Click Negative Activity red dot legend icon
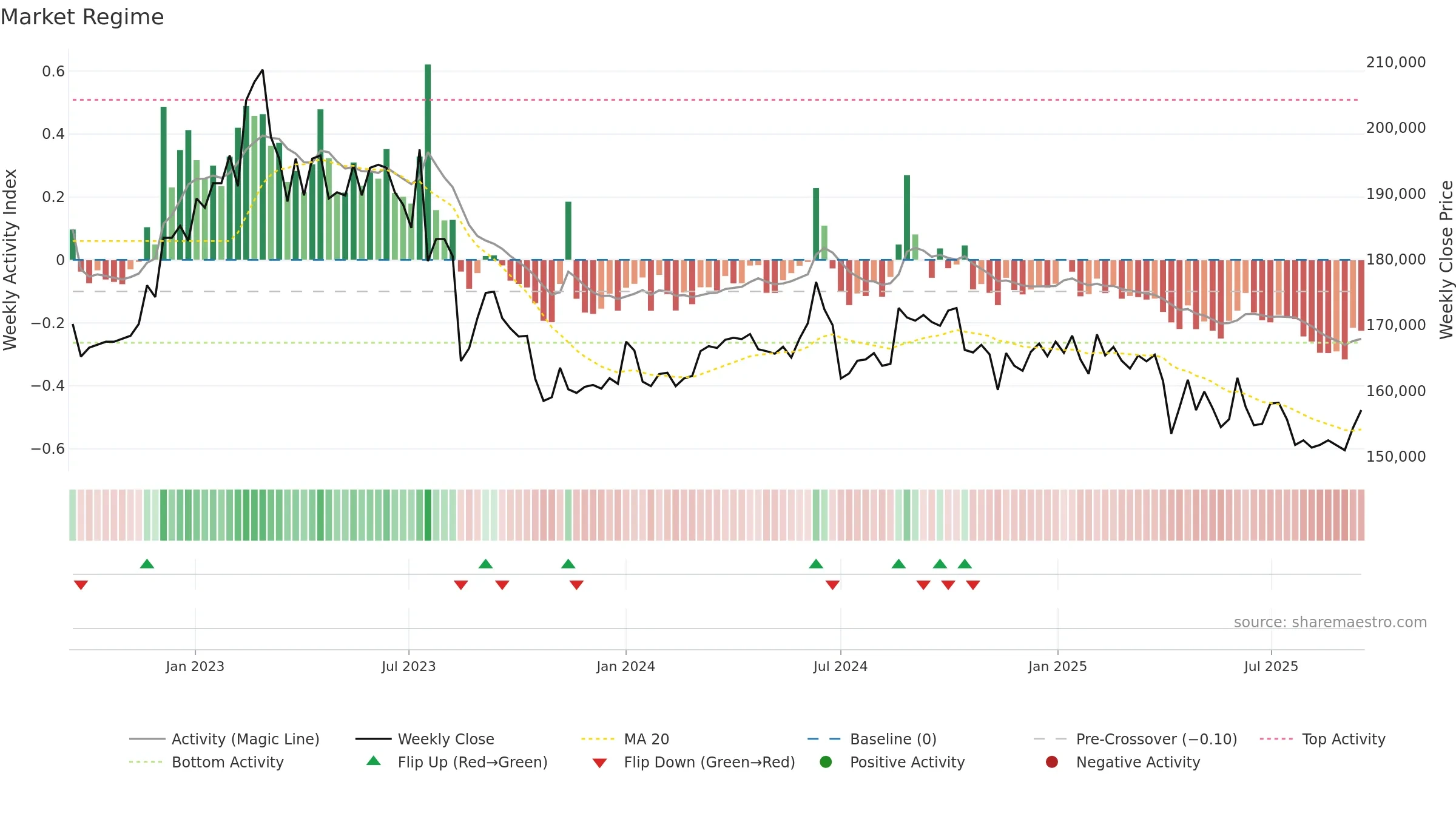This screenshot has width=1456, height=819. (x=1052, y=762)
